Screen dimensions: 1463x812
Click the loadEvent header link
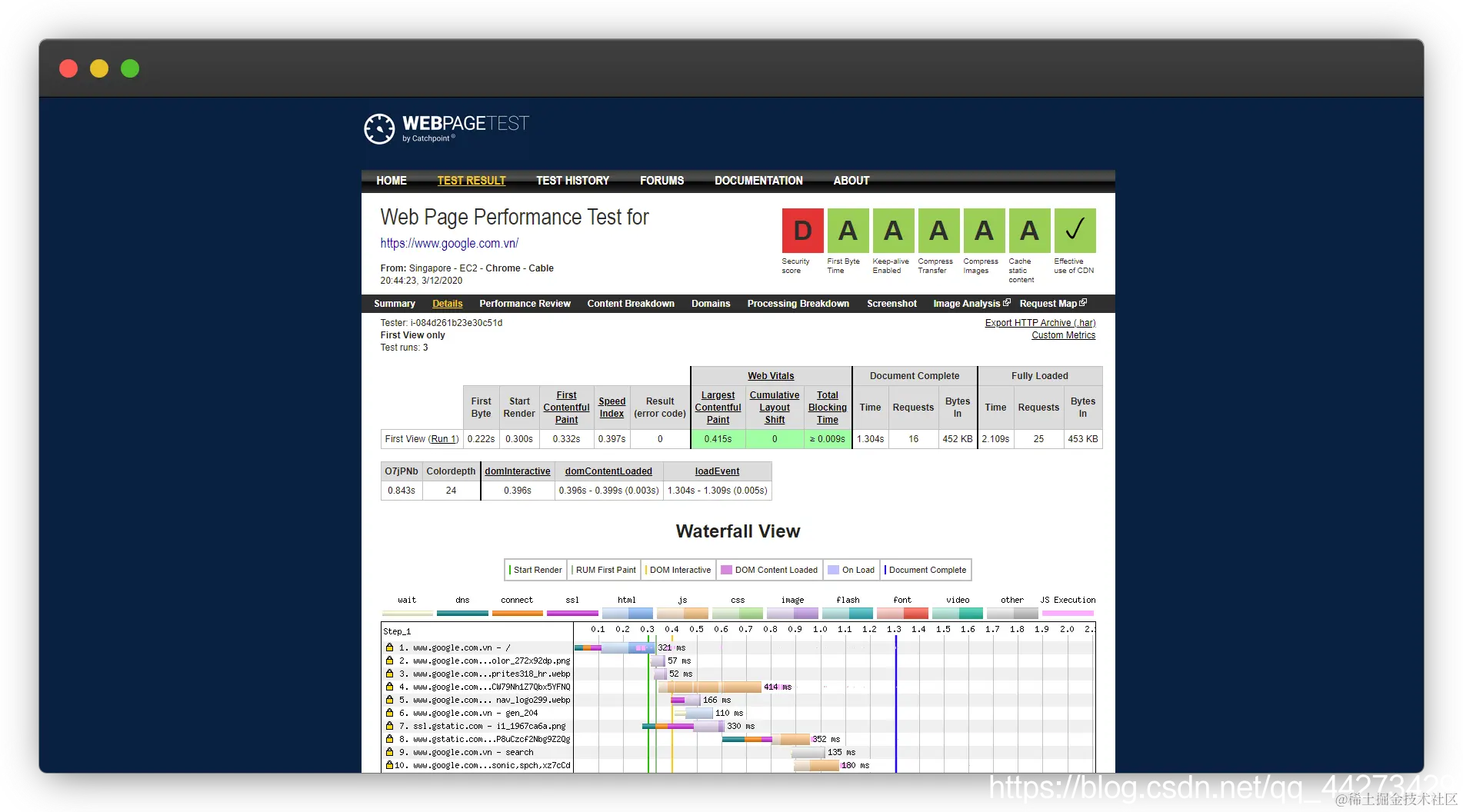717,471
